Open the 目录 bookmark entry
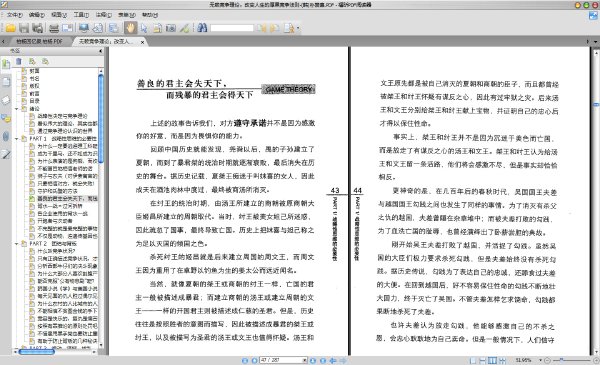The image size is (600, 365). pyautogui.click(x=34, y=101)
